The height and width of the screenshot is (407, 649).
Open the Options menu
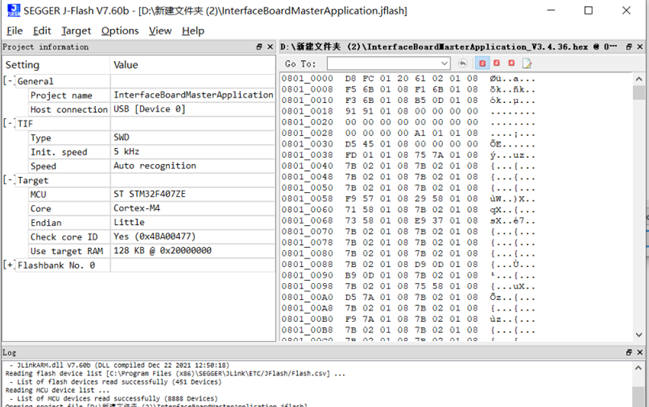(120, 31)
